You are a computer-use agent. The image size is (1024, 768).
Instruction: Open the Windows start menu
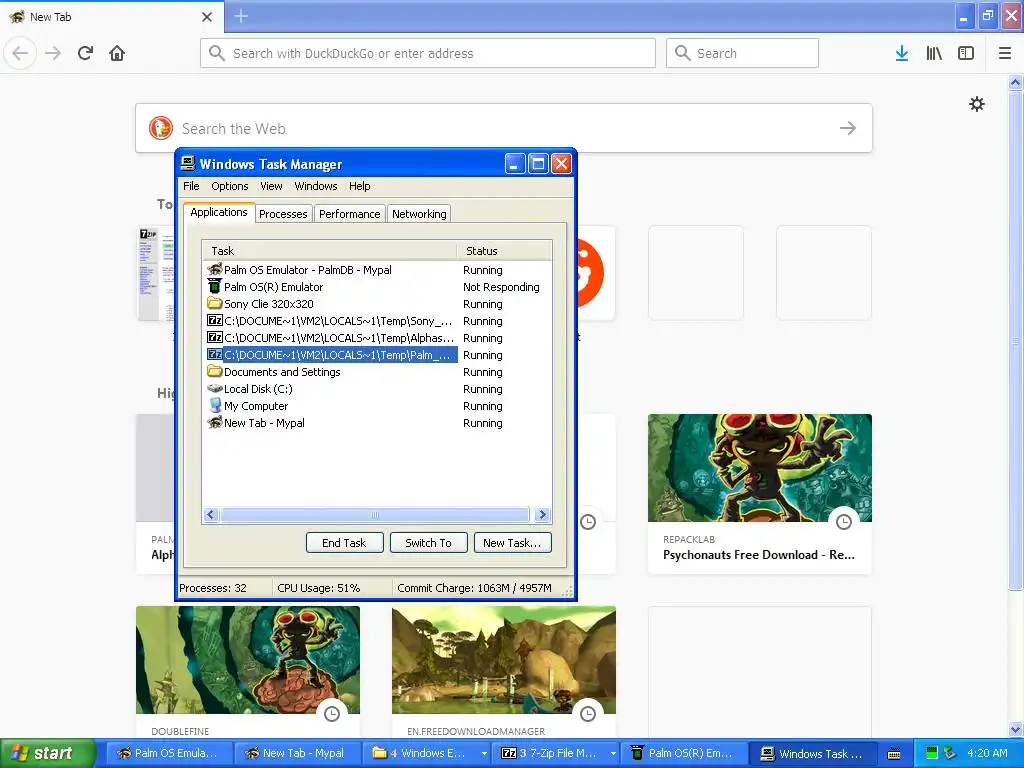click(x=48, y=754)
